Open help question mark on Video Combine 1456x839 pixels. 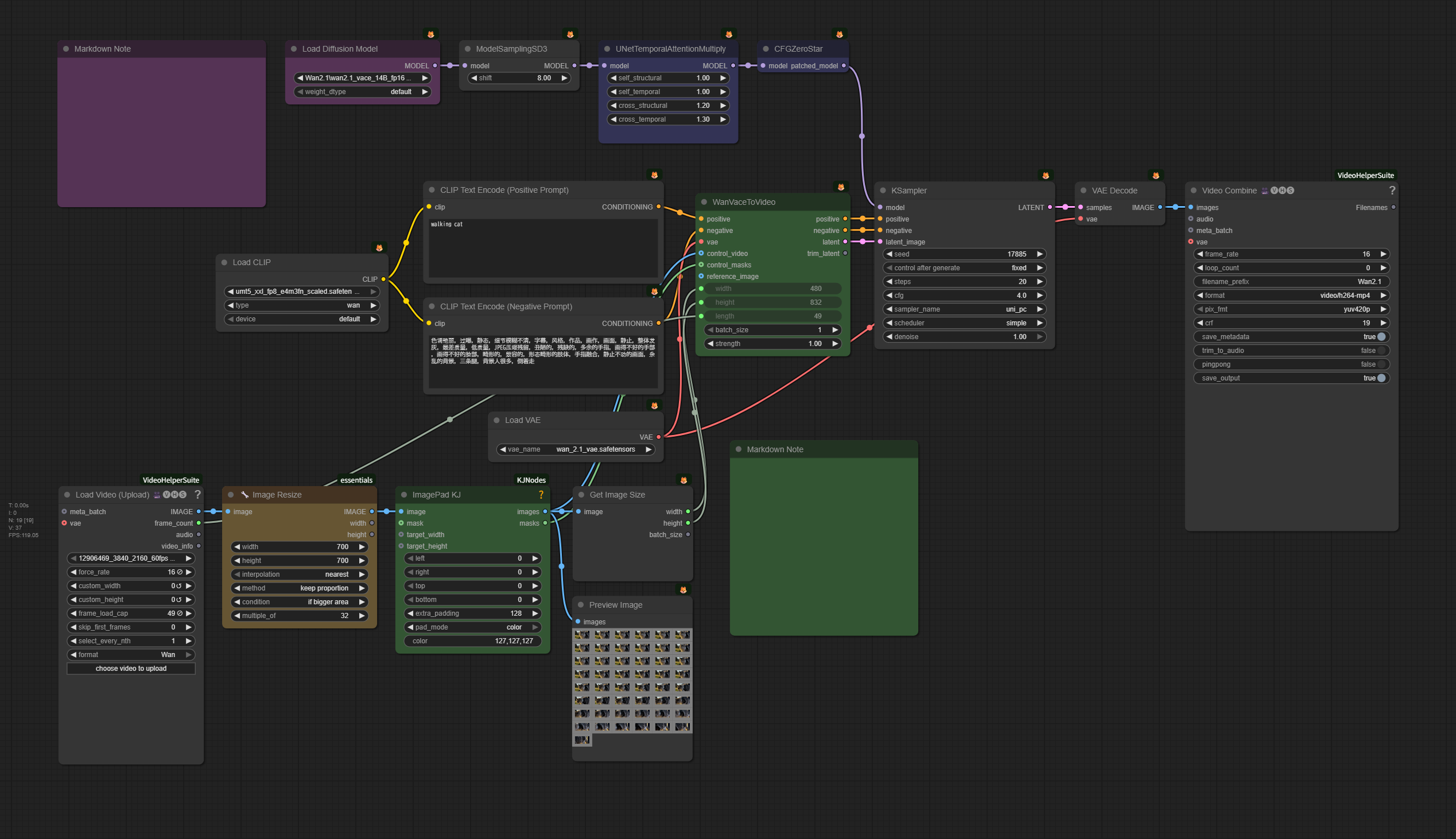point(1392,190)
